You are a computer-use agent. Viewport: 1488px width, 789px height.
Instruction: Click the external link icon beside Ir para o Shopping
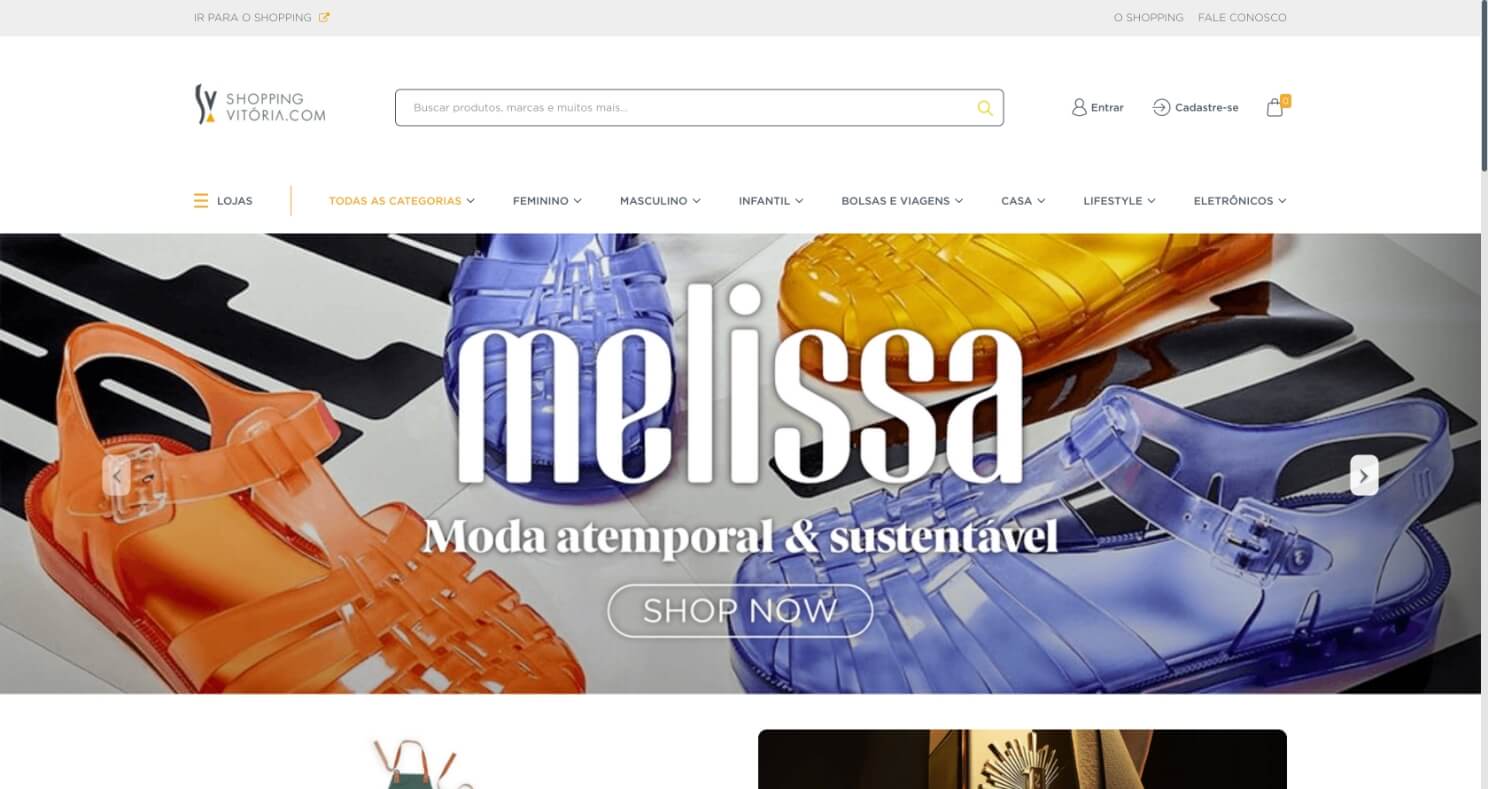point(324,17)
